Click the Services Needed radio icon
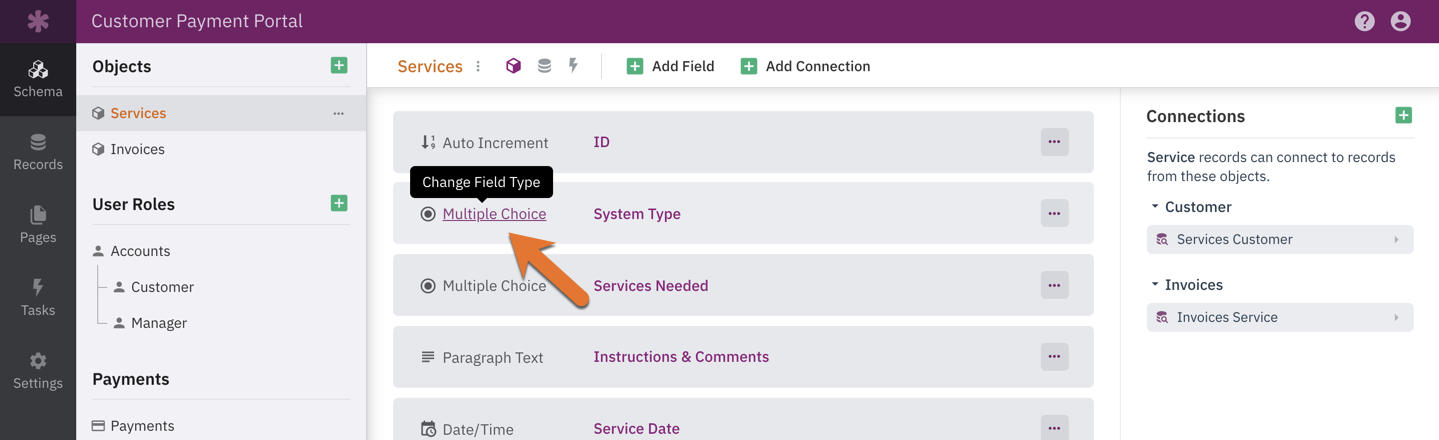The image size is (1439, 440). coord(428,286)
